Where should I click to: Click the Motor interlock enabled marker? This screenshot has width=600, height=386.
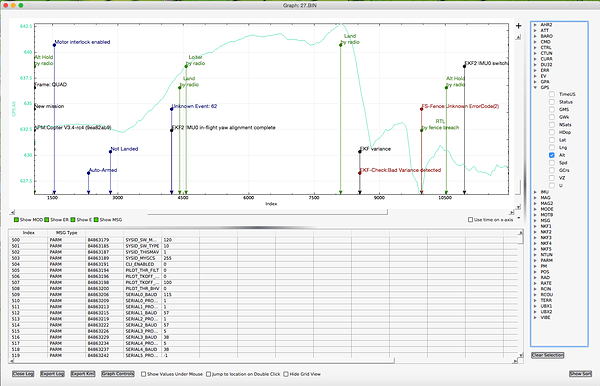pyautogui.click(x=54, y=45)
